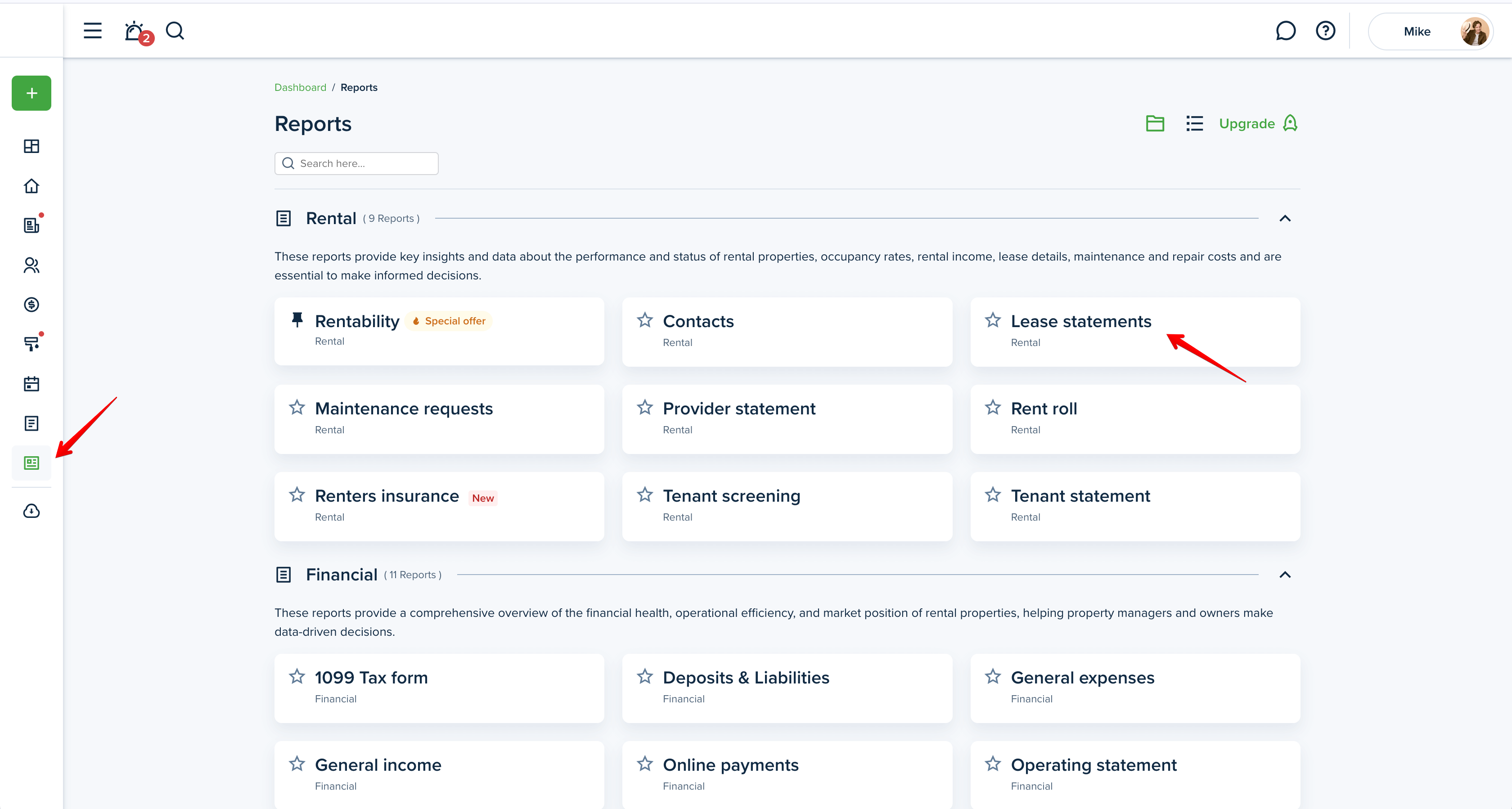Screen dimensions: 1512x809
Task: Click the Upgrade link
Action: coord(1259,123)
